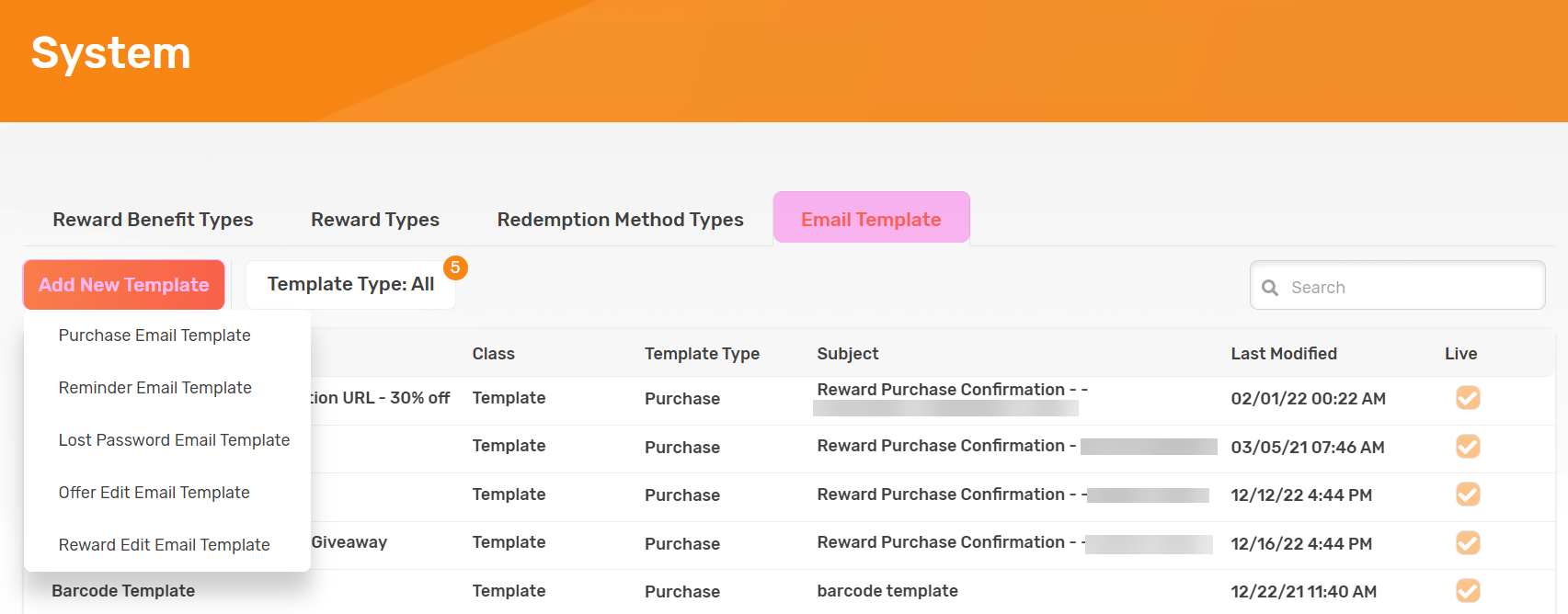Pick Lost Password Email Template
Image resolution: width=1568 pixels, height=614 pixels.
(174, 440)
